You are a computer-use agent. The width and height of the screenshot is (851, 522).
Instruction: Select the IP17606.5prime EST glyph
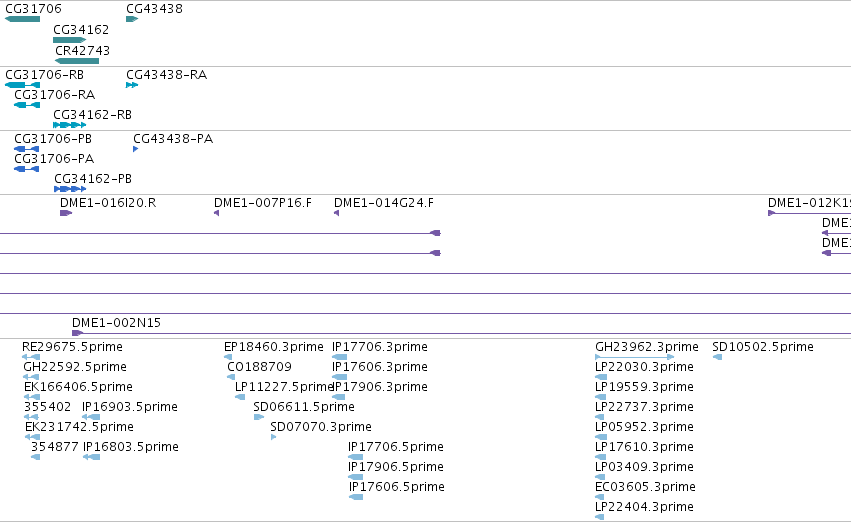click(356, 496)
